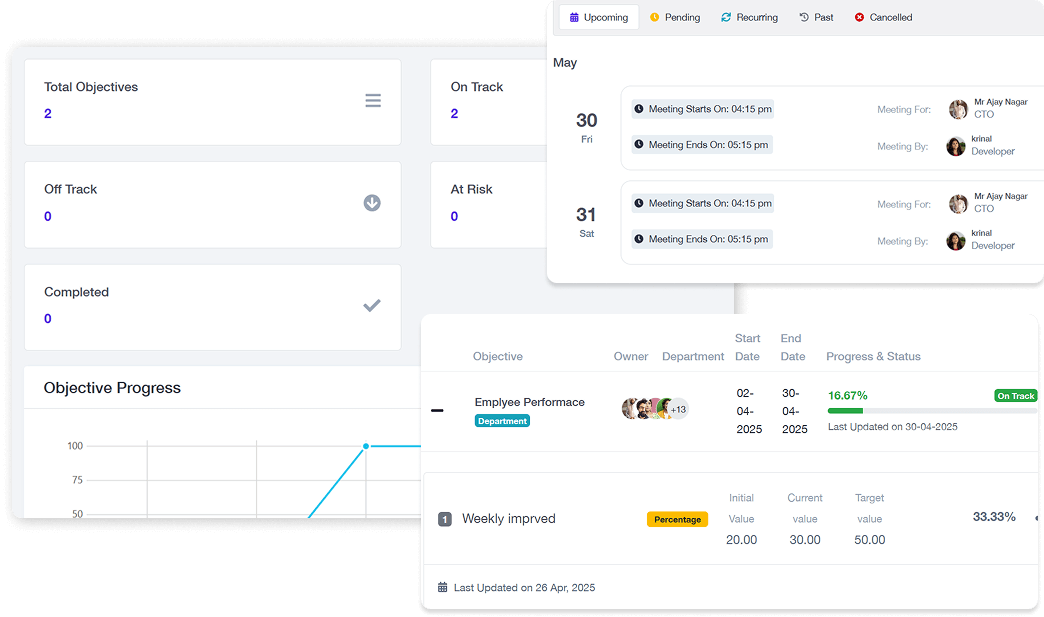The width and height of the screenshot is (1044, 617).
Task: Click the Completed checkmark icon
Action: pos(372,306)
